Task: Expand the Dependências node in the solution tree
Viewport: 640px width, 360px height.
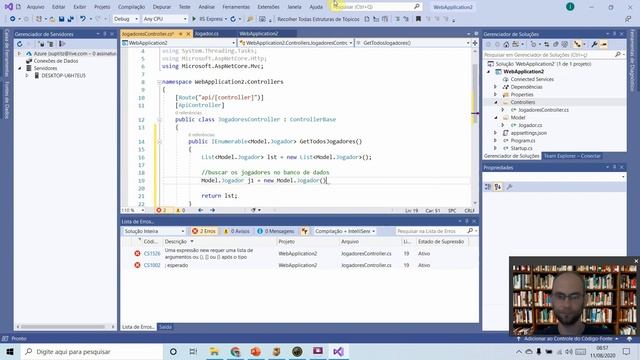Action: click(496, 87)
